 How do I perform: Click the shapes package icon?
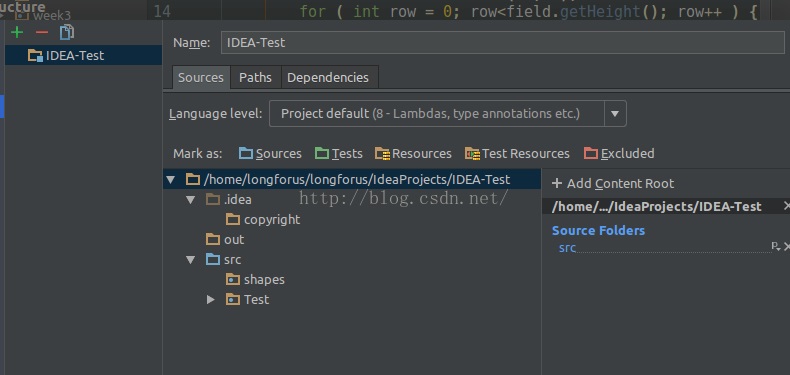coord(233,280)
